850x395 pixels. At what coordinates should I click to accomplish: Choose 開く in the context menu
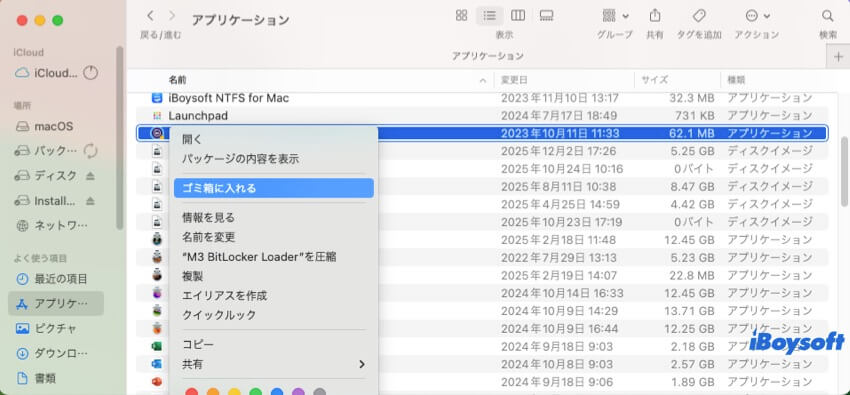[274, 139]
